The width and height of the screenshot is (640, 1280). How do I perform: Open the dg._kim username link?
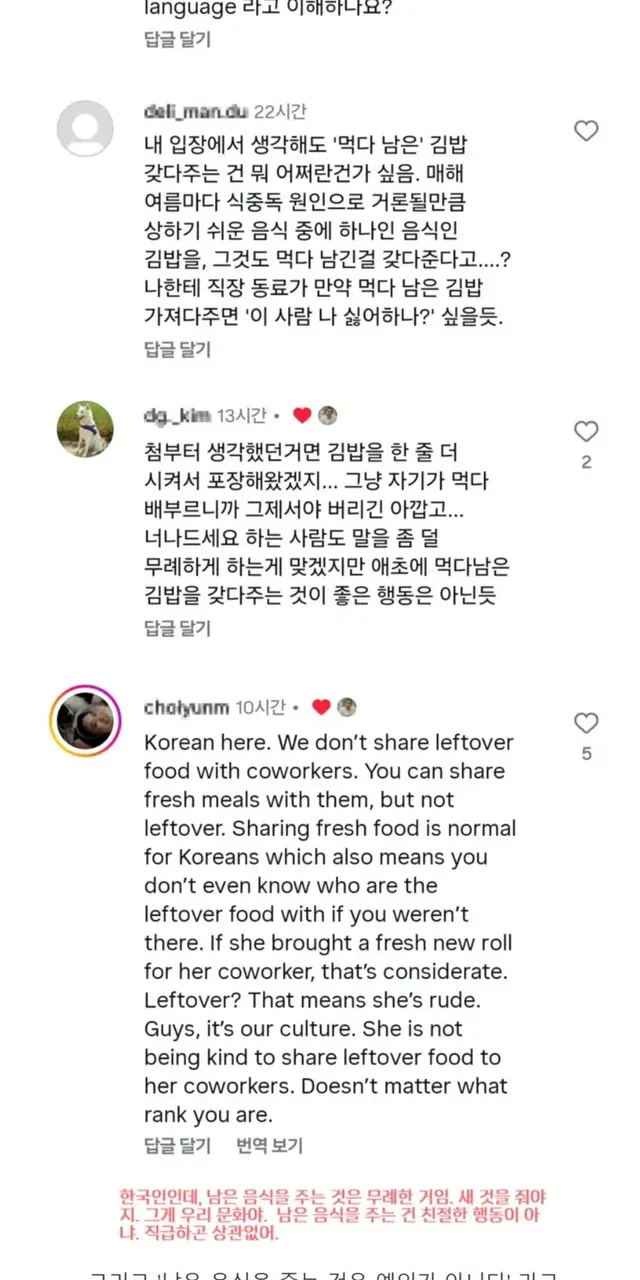click(178, 416)
